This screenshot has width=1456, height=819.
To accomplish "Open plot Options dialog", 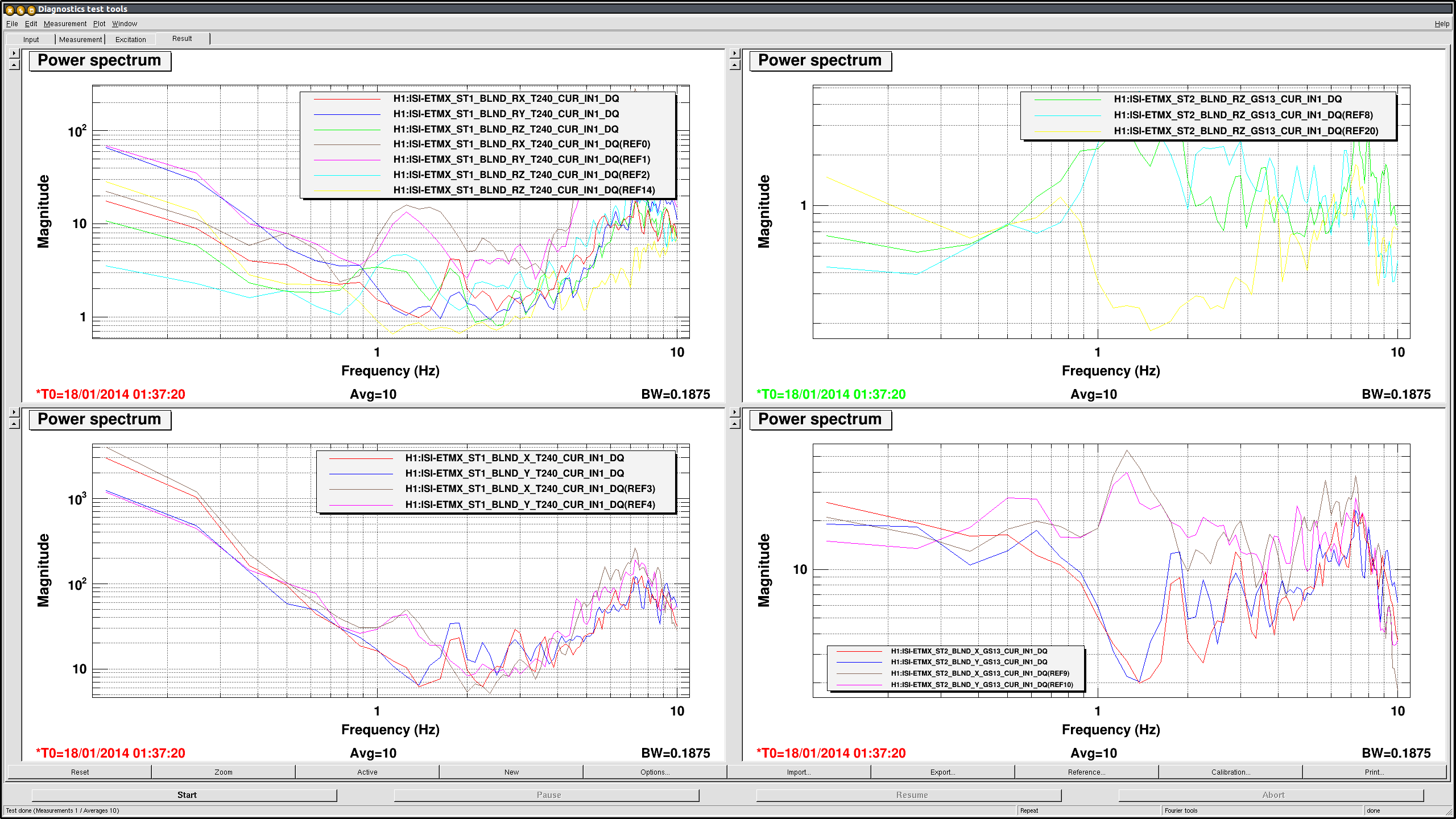I will coord(655,772).
